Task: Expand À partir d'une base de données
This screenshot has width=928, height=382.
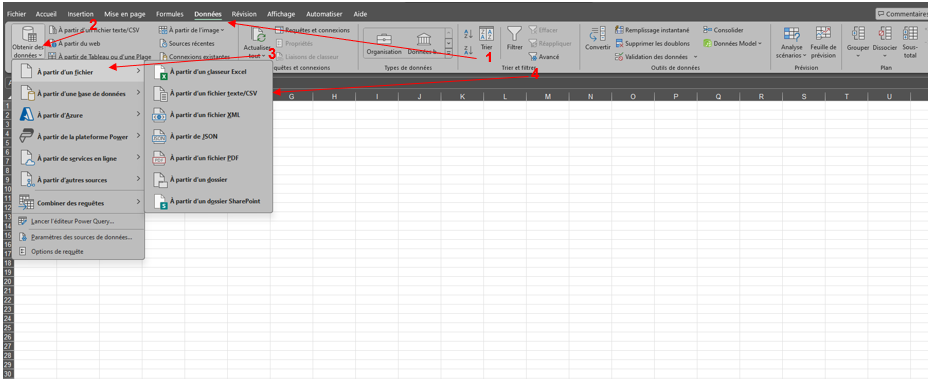Action: [x=78, y=93]
